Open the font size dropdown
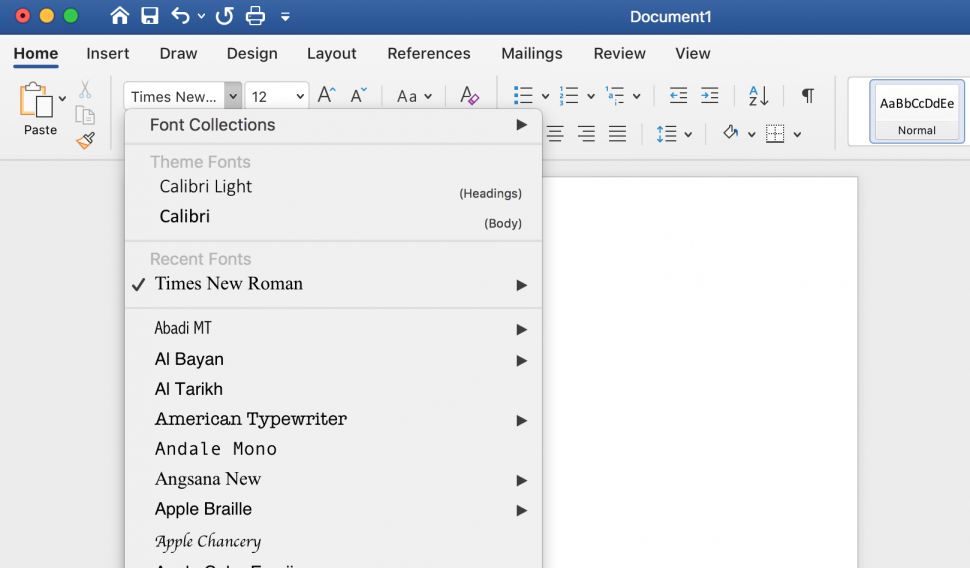 click(x=300, y=97)
